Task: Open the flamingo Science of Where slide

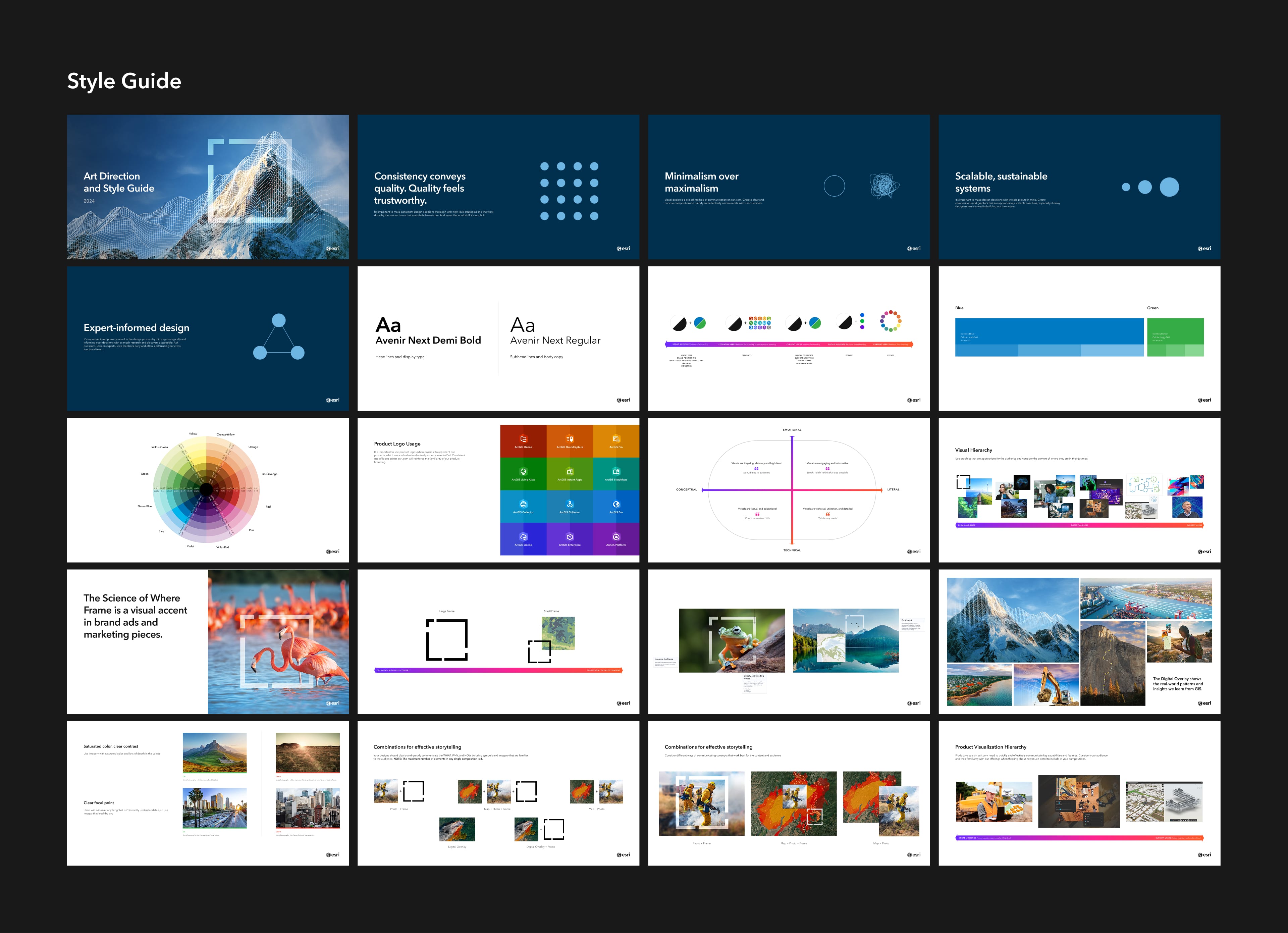Action: pyautogui.click(x=207, y=641)
